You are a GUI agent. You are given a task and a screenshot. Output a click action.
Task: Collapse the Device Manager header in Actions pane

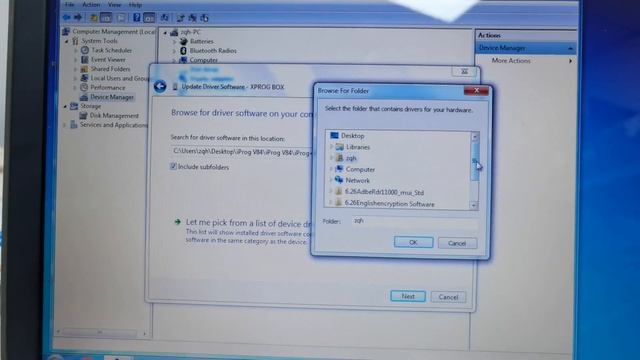pos(570,49)
